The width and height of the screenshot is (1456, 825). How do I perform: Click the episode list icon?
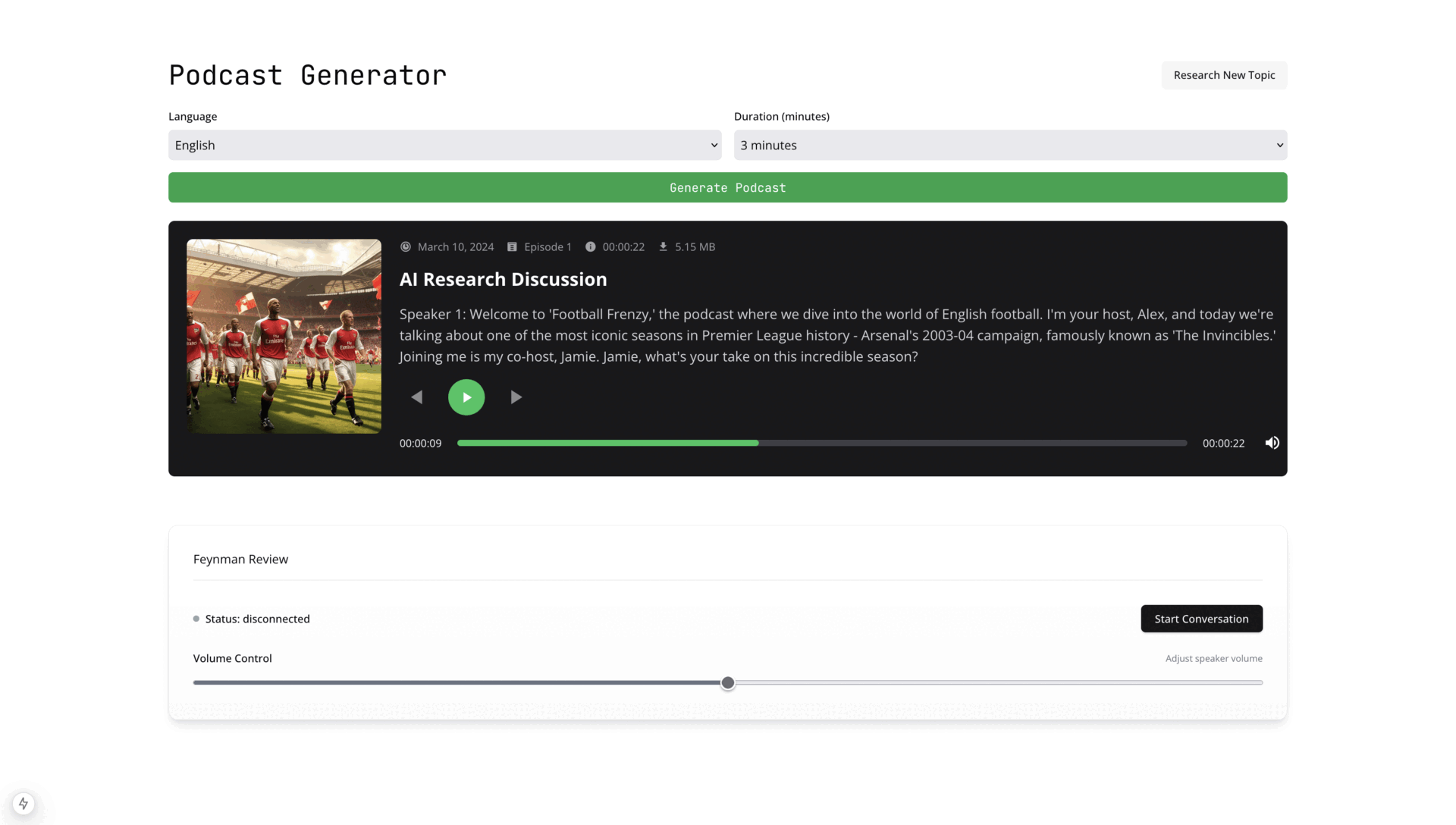click(x=512, y=247)
